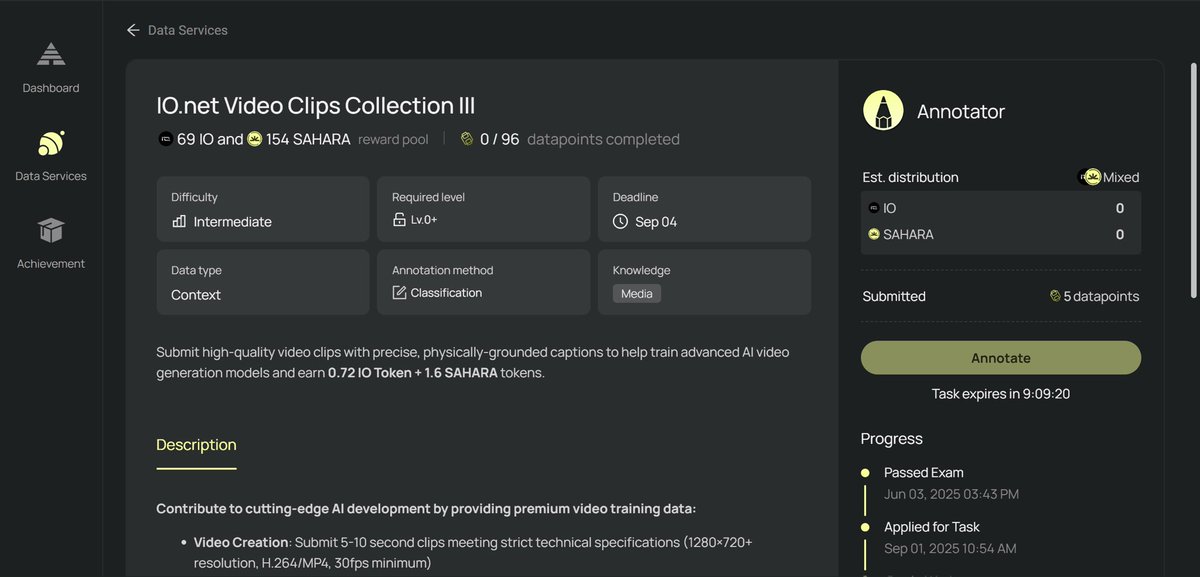The height and width of the screenshot is (577, 1200).
Task: Click the IO icon in Est. distribution
Action: [874, 208]
